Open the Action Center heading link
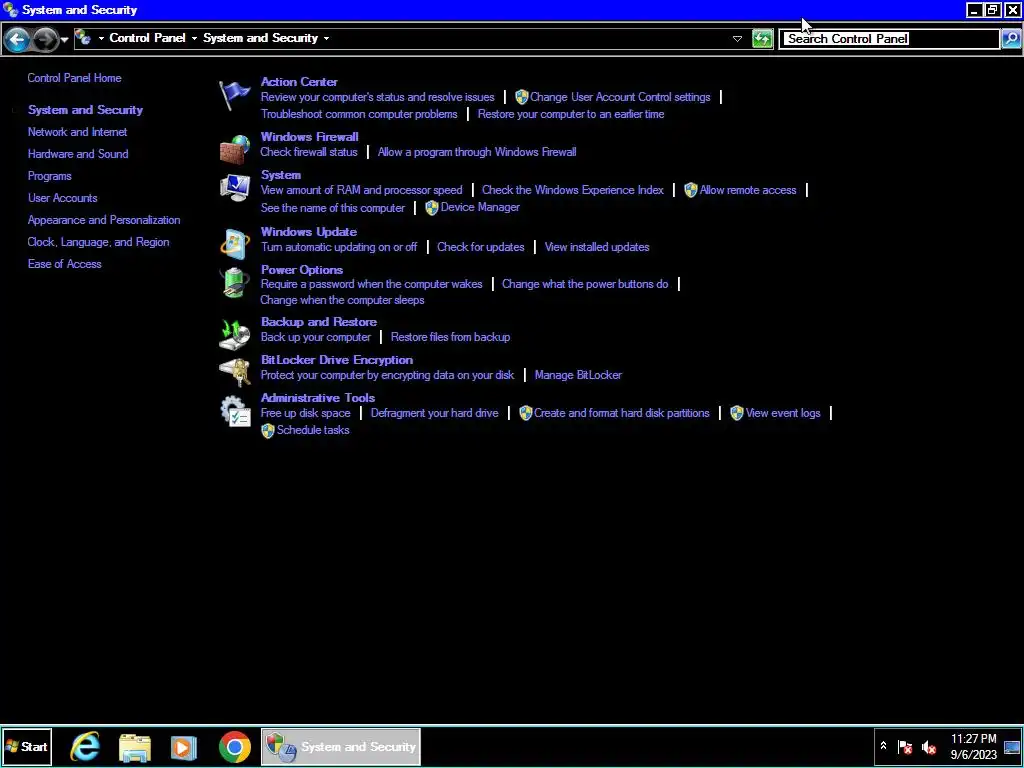Image resolution: width=1024 pixels, height=768 pixels. [x=299, y=82]
